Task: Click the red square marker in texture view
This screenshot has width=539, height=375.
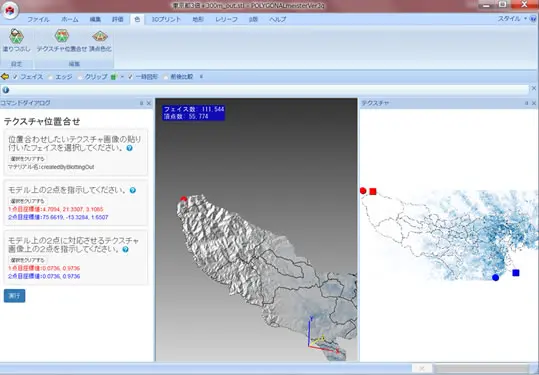Action: [x=373, y=191]
